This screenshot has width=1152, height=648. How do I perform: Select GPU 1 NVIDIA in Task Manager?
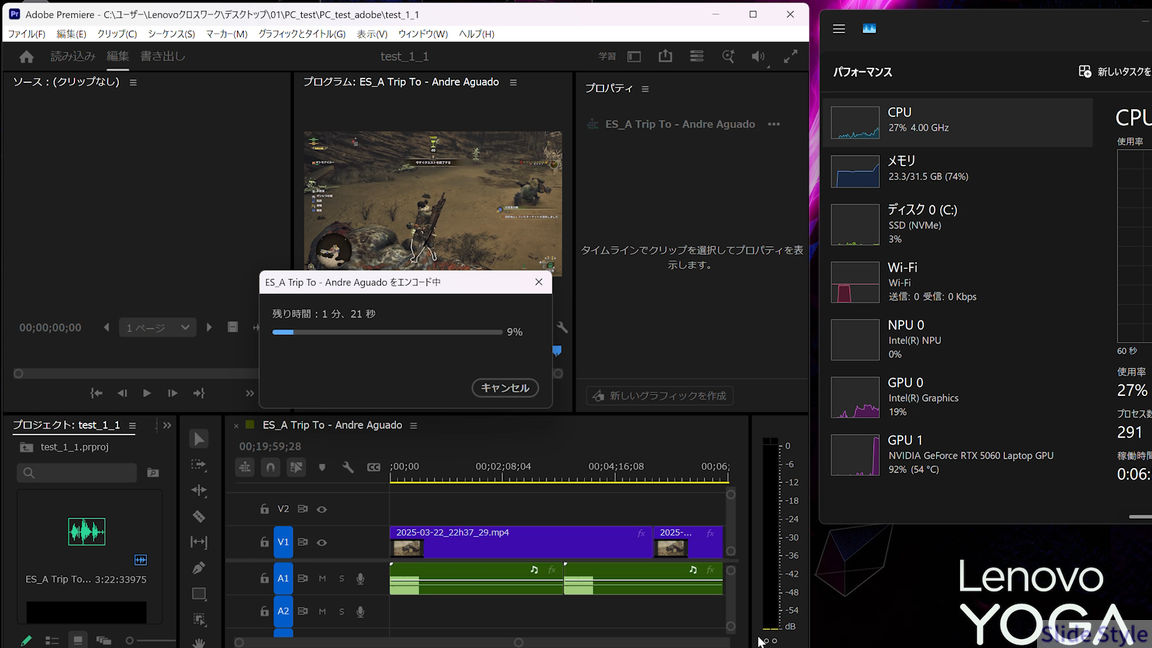pyautogui.click(x=957, y=454)
